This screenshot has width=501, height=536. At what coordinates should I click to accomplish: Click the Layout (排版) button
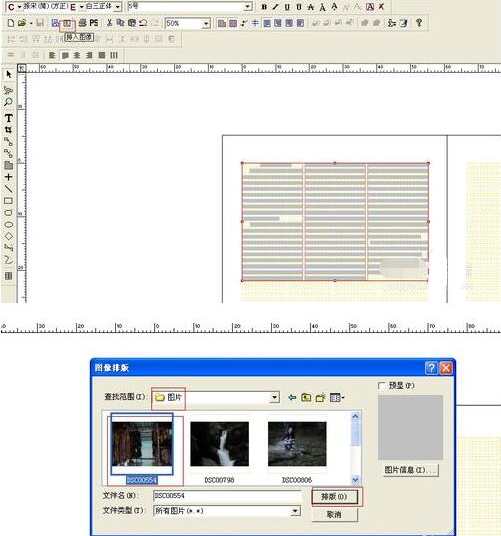[334, 497]
